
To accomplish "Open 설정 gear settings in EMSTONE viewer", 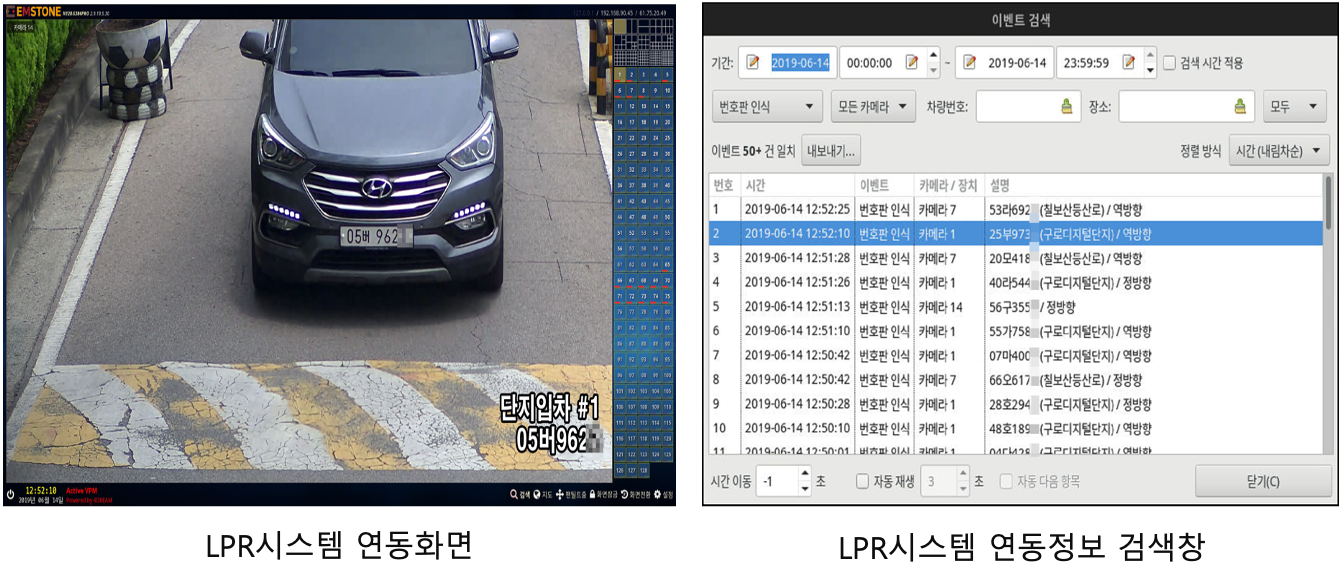I will (x=664, y=495).
